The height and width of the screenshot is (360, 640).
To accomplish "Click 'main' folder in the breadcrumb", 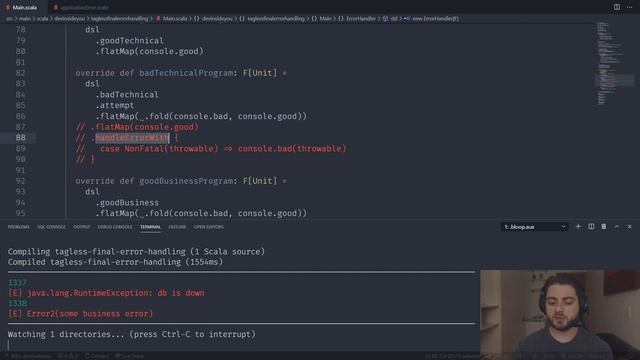I will coord(25,19).
